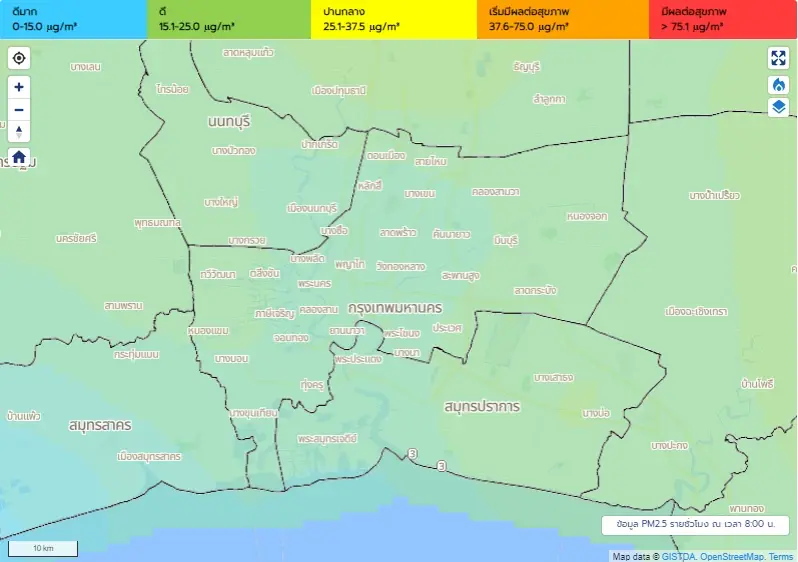The image size is (798, 562).
Task: Click the ลาดพร้าว label
Action: [398, 233]
